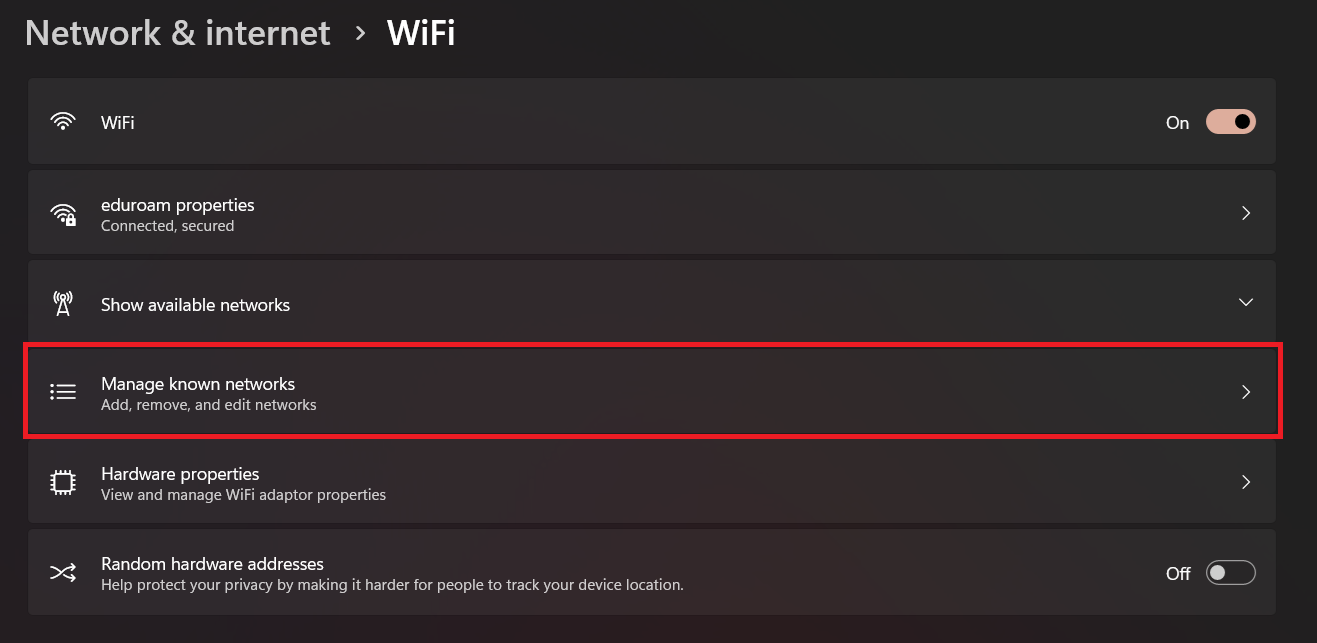The width and height of the screenshot is (1317, 643).
Task: Click the WiFi signal icon in first row
Action: click(x=63, y=122)
